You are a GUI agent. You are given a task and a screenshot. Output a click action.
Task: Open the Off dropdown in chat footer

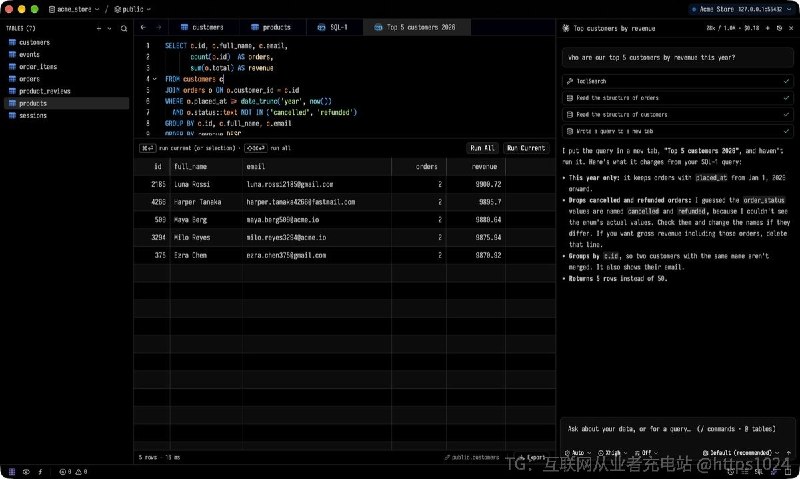click(646, 452)
